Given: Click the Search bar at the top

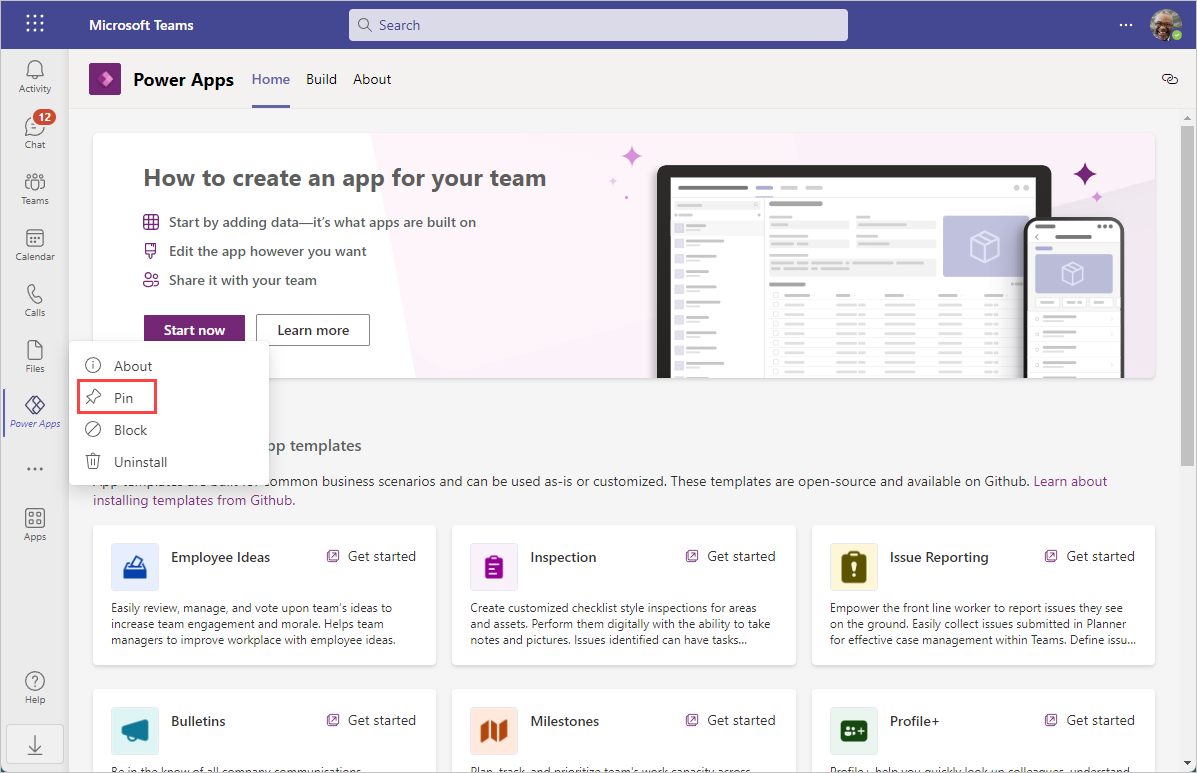Looking at the screenshot, I should click(x=597, y=24).
